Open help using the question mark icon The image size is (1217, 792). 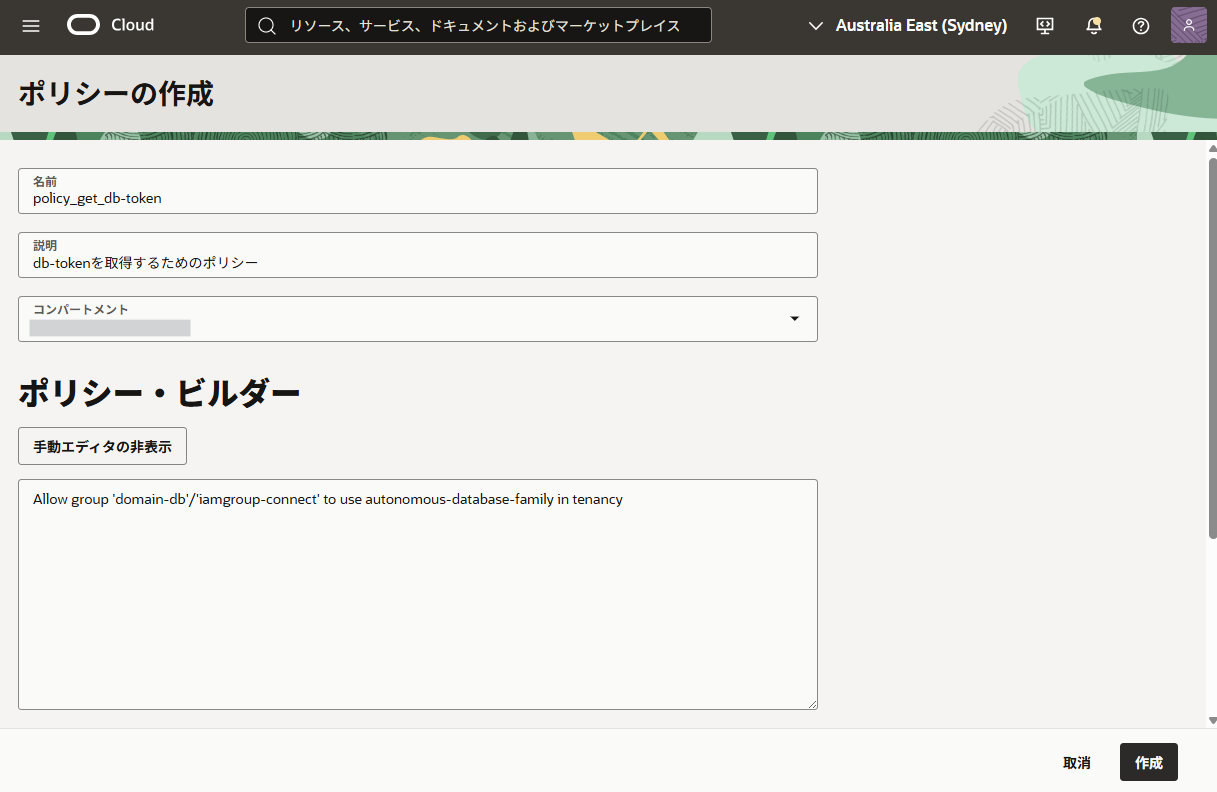[1140, 26]
